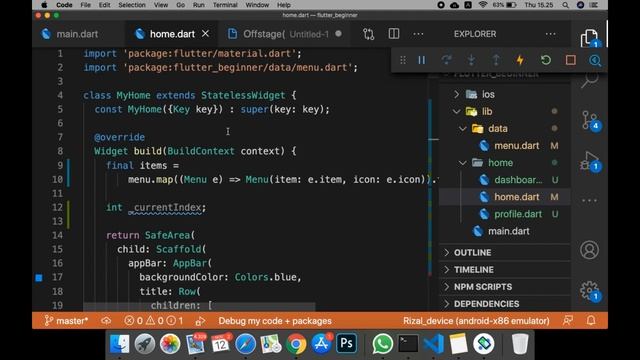Collapse the lib folder

456,111
